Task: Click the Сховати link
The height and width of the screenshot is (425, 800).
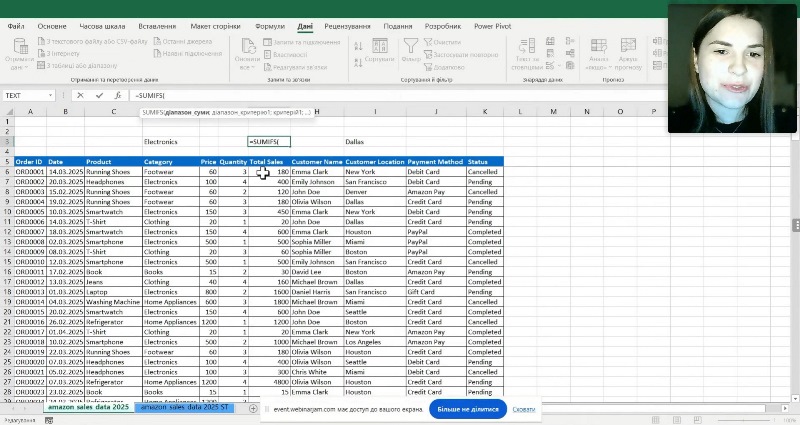Action: coord(524,409)
